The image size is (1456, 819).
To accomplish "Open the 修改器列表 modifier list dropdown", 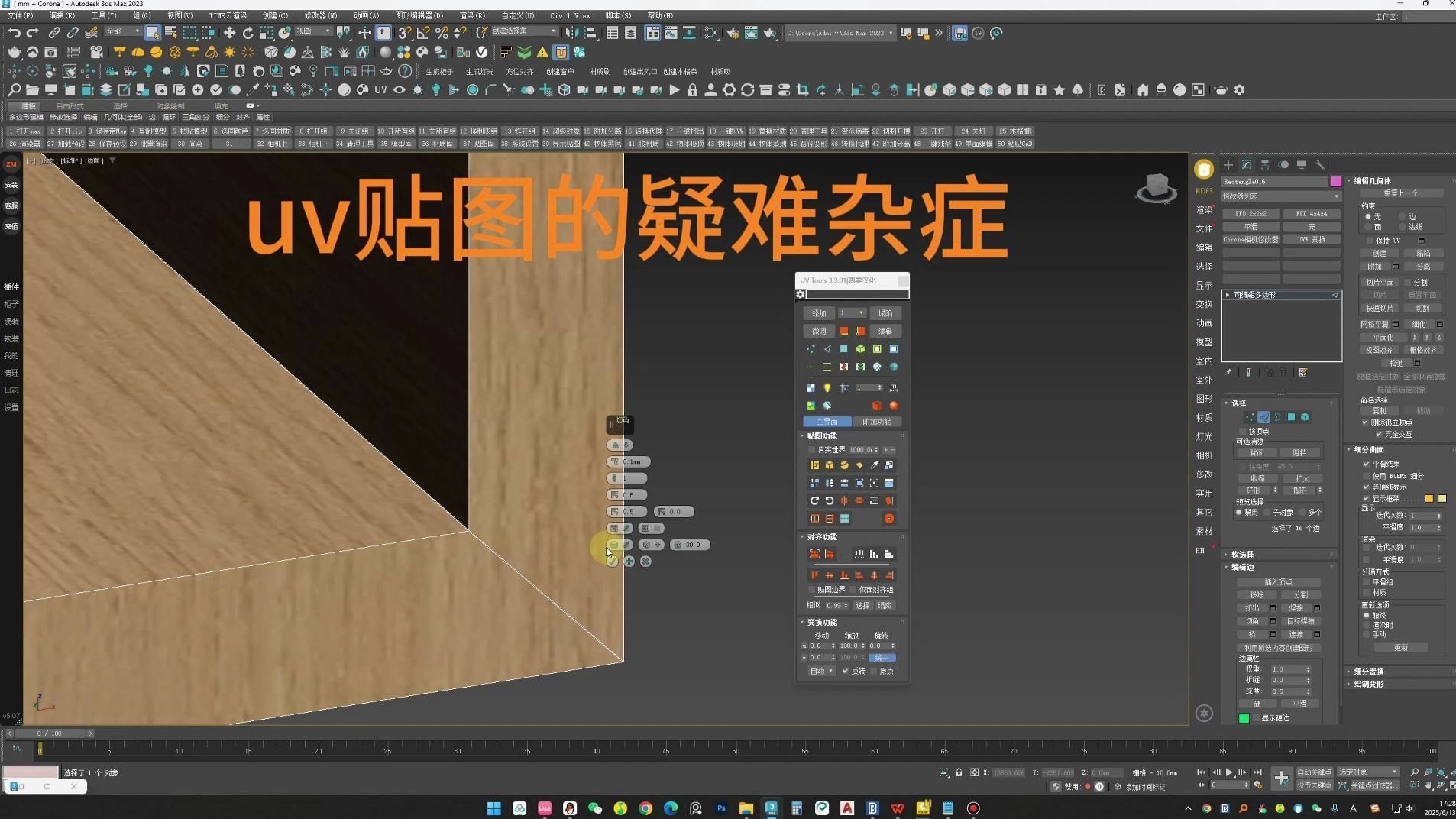I will coord(1280,196).
